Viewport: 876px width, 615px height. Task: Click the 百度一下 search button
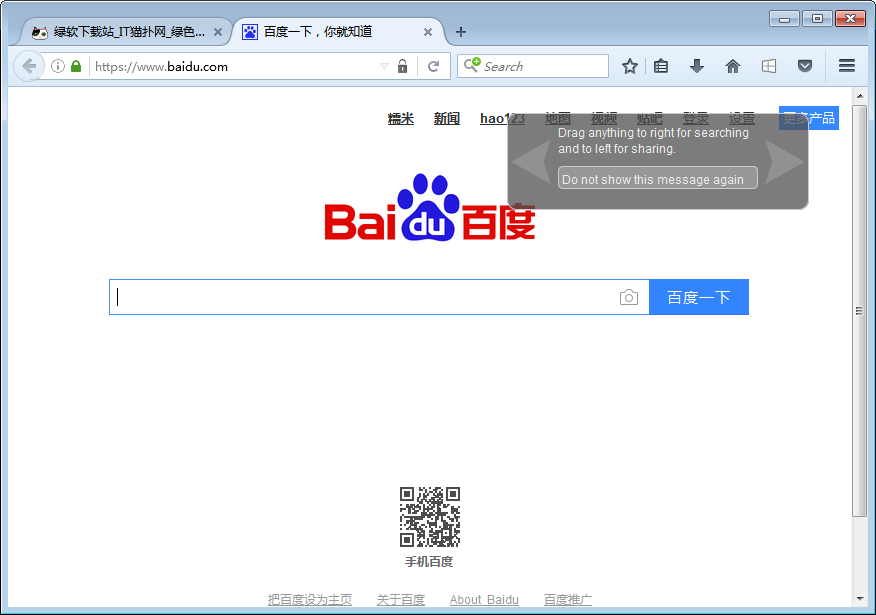[698, 297]
